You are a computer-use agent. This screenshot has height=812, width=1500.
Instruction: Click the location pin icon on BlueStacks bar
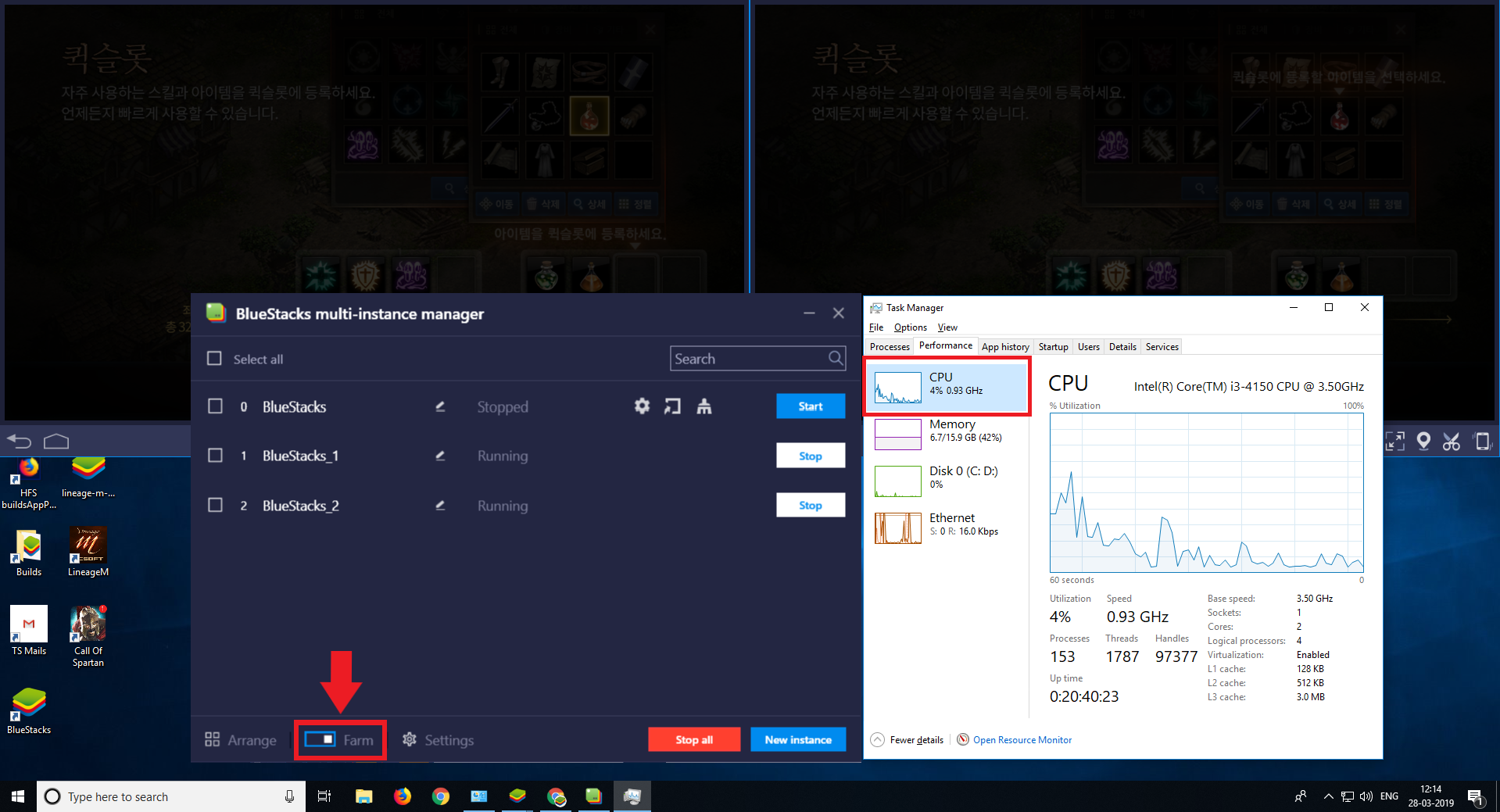tap(1423, 442)
